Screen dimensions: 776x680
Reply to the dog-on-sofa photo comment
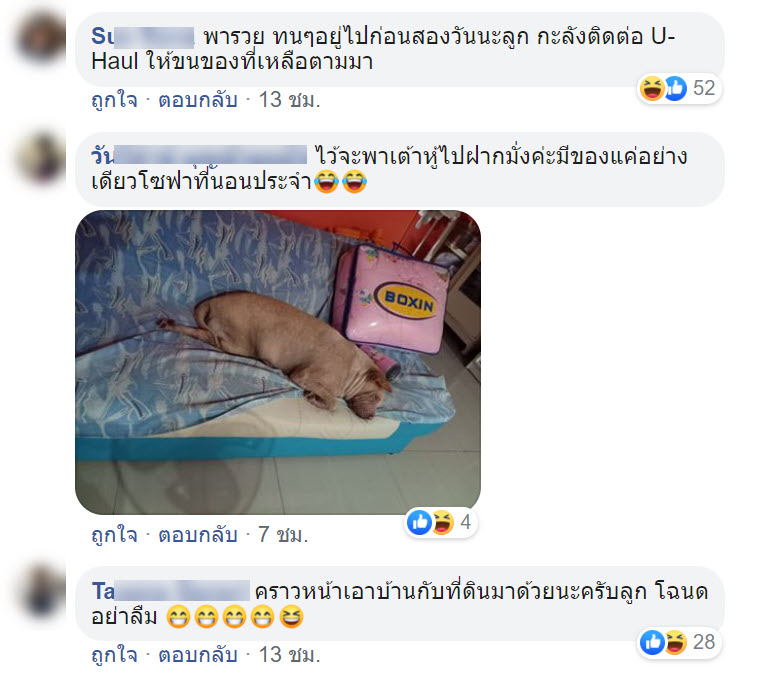click(x=197, y=534)
